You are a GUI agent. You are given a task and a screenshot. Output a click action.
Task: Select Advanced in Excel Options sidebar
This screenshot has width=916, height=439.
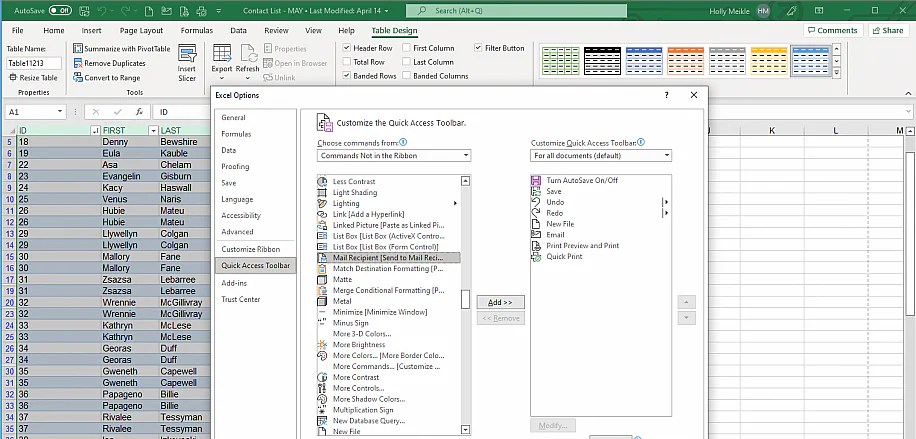point(237,231)
